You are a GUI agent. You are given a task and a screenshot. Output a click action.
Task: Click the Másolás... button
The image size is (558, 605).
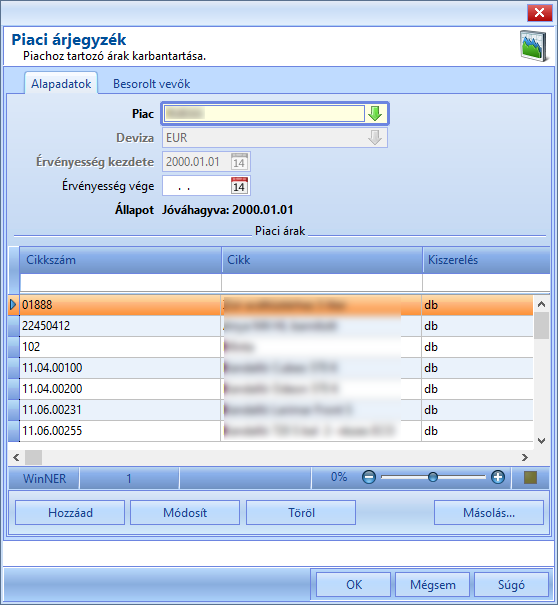tap(489, 513)
